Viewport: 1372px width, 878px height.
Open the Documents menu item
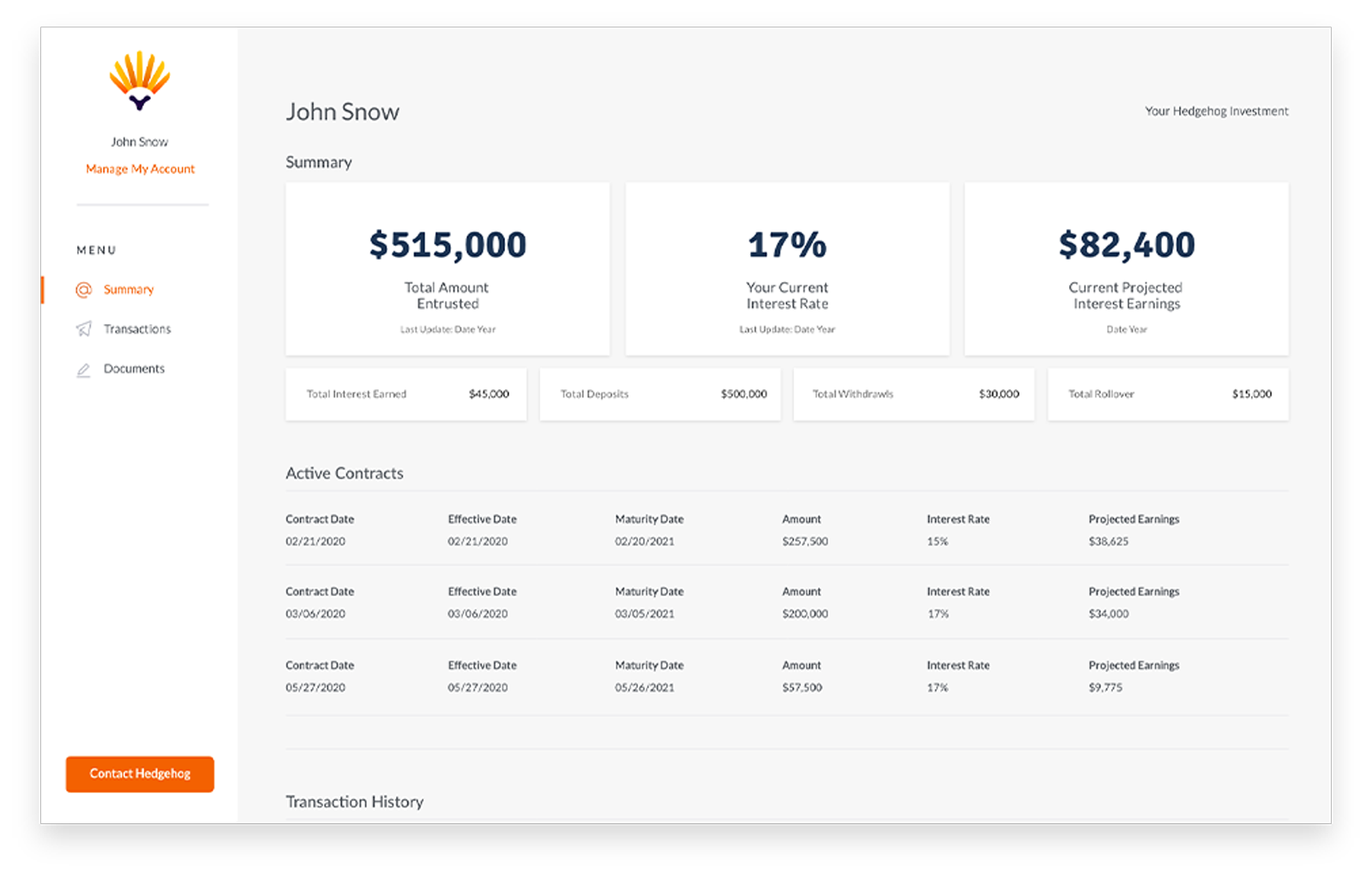click(133, 369)
